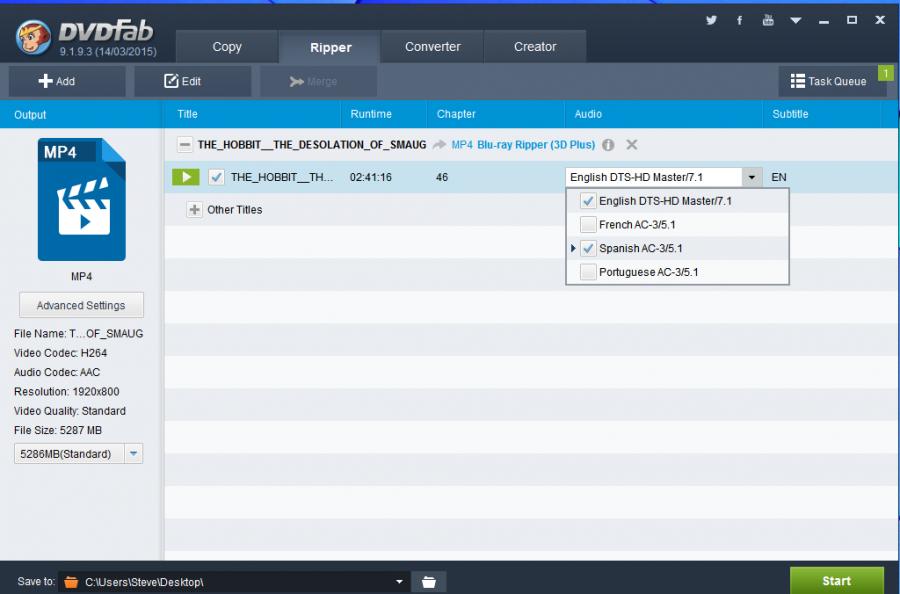Click the Audio Codec: AAC text
Screen dimensions: 900x594
(57, 372)
